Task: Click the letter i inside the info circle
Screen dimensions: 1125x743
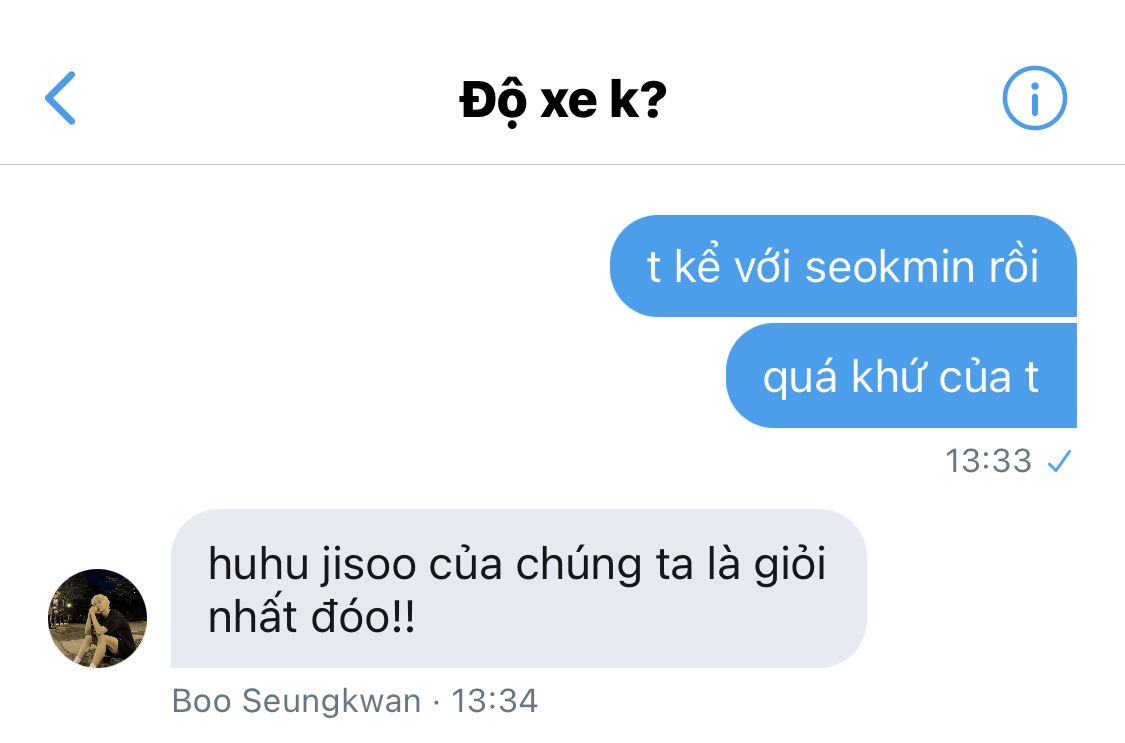Action: 1034,99
